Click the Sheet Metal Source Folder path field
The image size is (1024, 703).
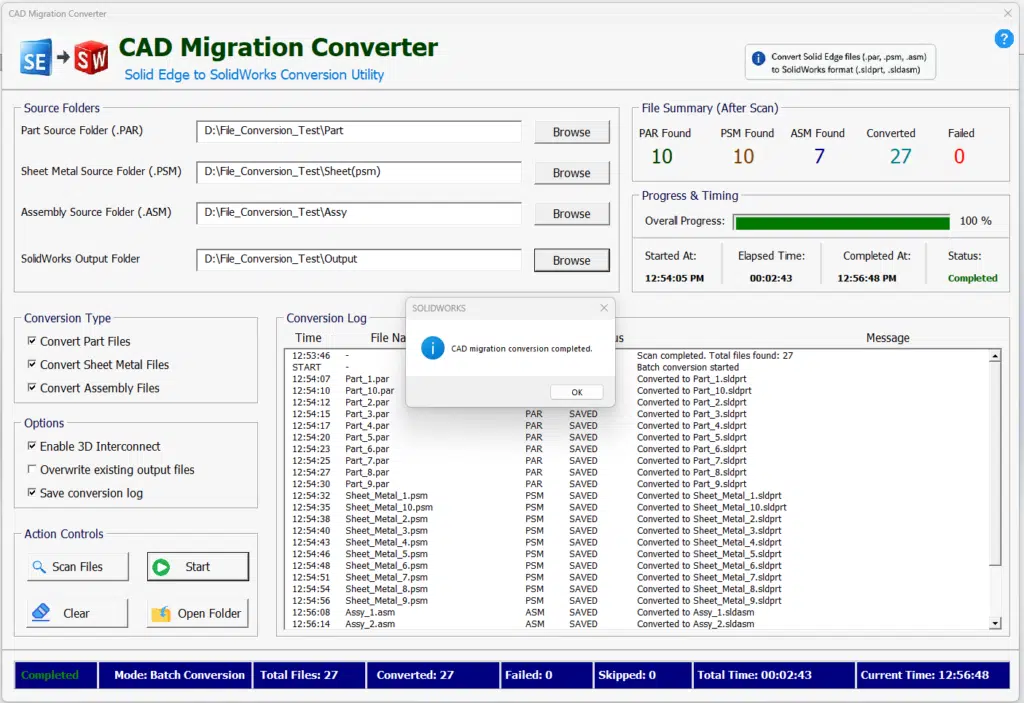coord(359,172)
